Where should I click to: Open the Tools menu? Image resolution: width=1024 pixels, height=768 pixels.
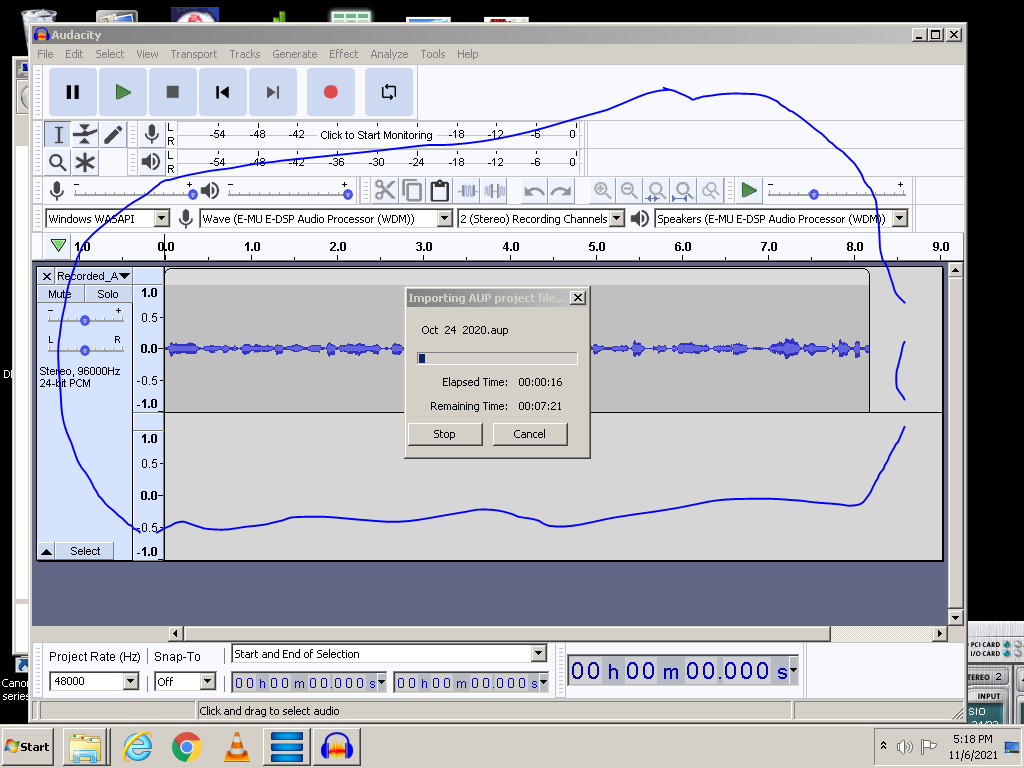point(432,54)
